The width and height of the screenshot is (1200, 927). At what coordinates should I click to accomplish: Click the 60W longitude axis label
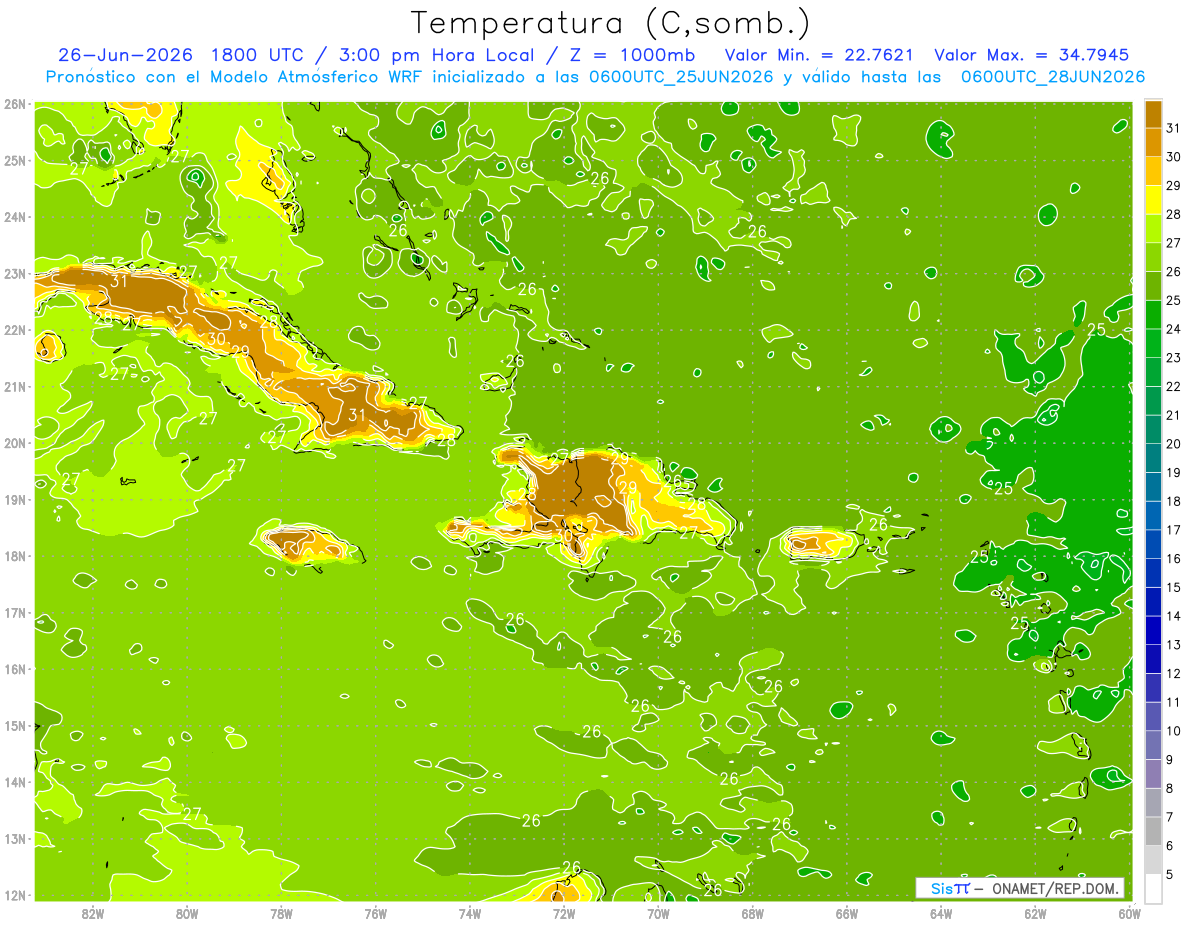(1129, 914)
